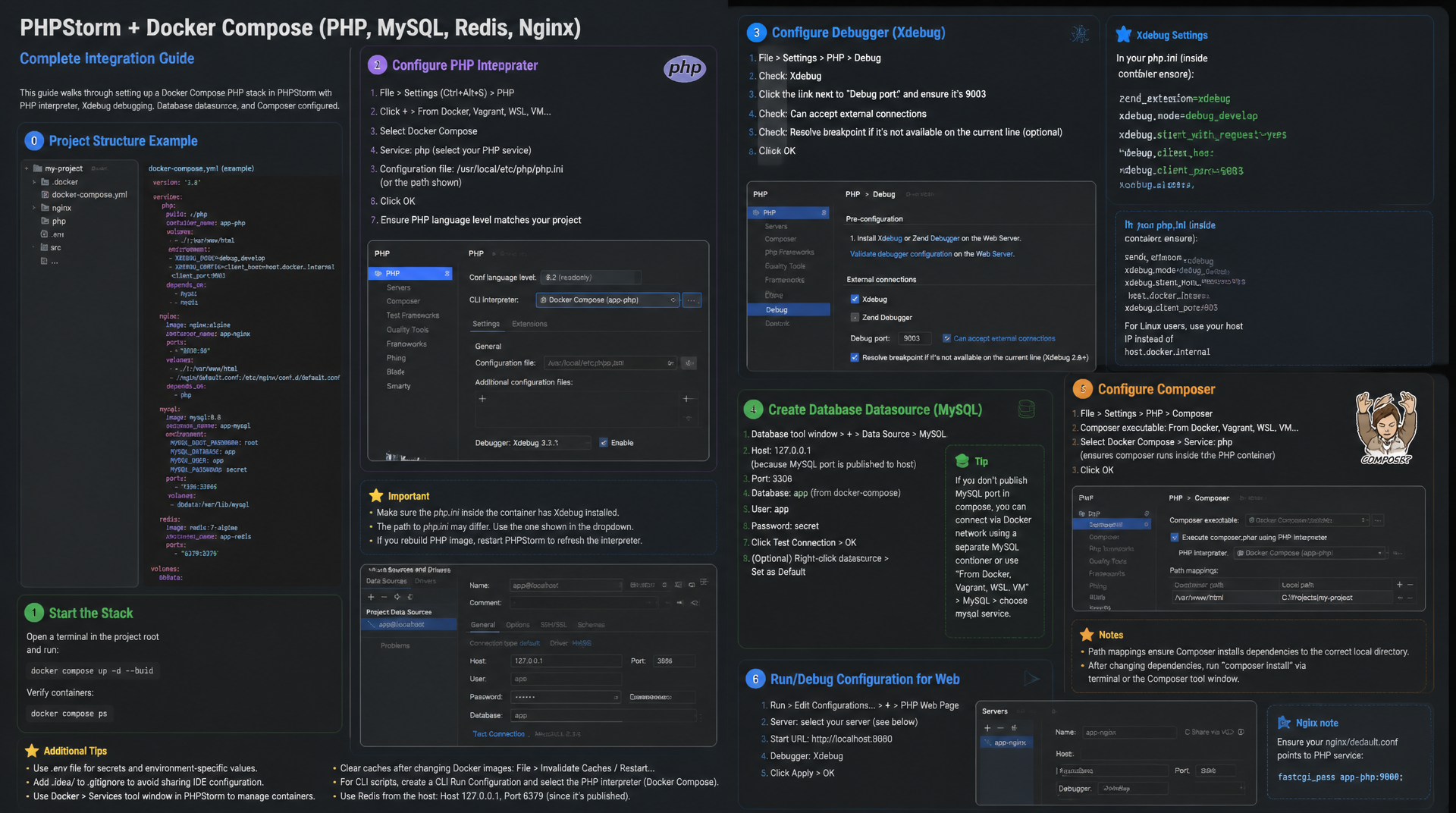Click the Test Connection link
The height and width of the screenshot is (813, 1456).
point(498,734)
